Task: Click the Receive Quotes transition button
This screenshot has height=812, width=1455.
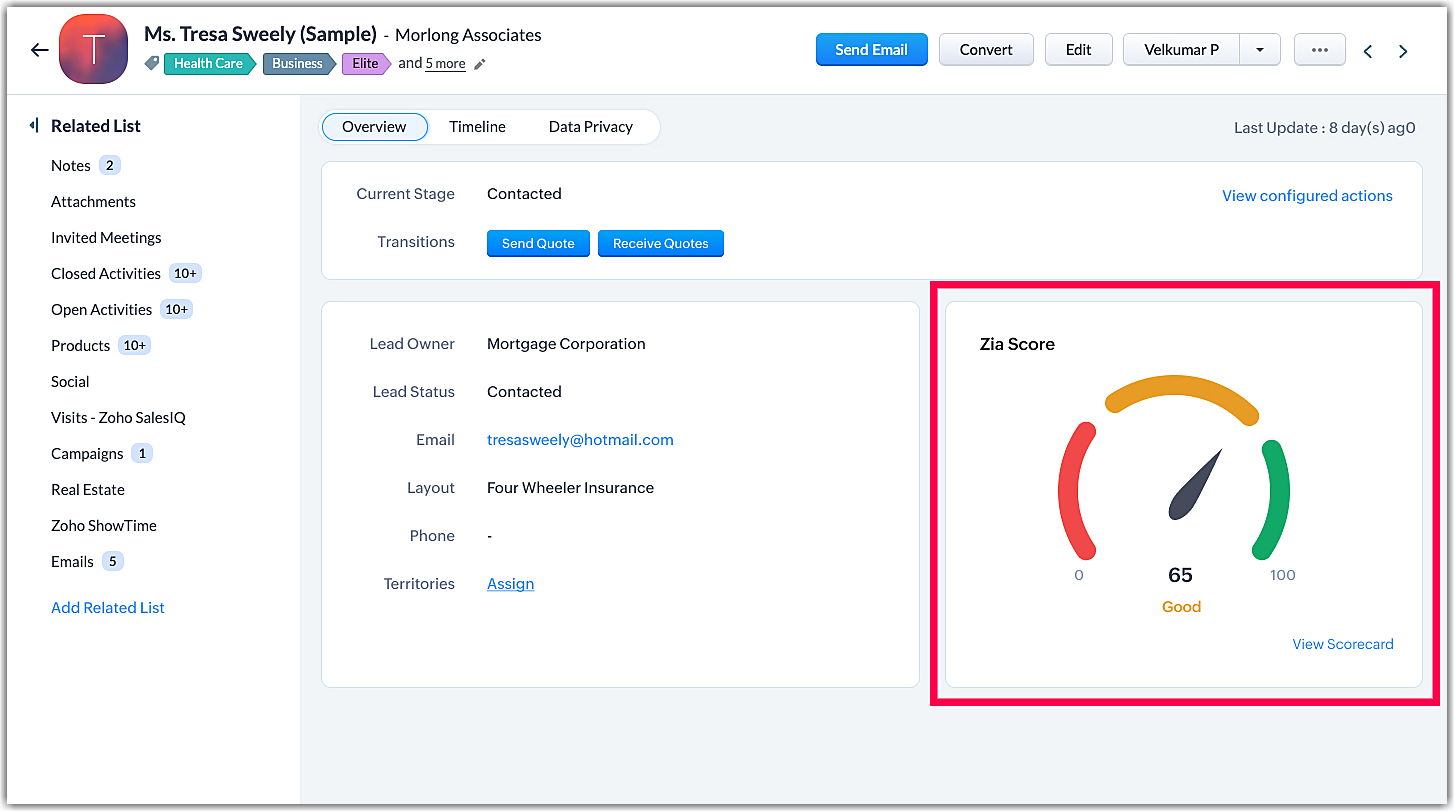Action: click(x=661, y=244)
